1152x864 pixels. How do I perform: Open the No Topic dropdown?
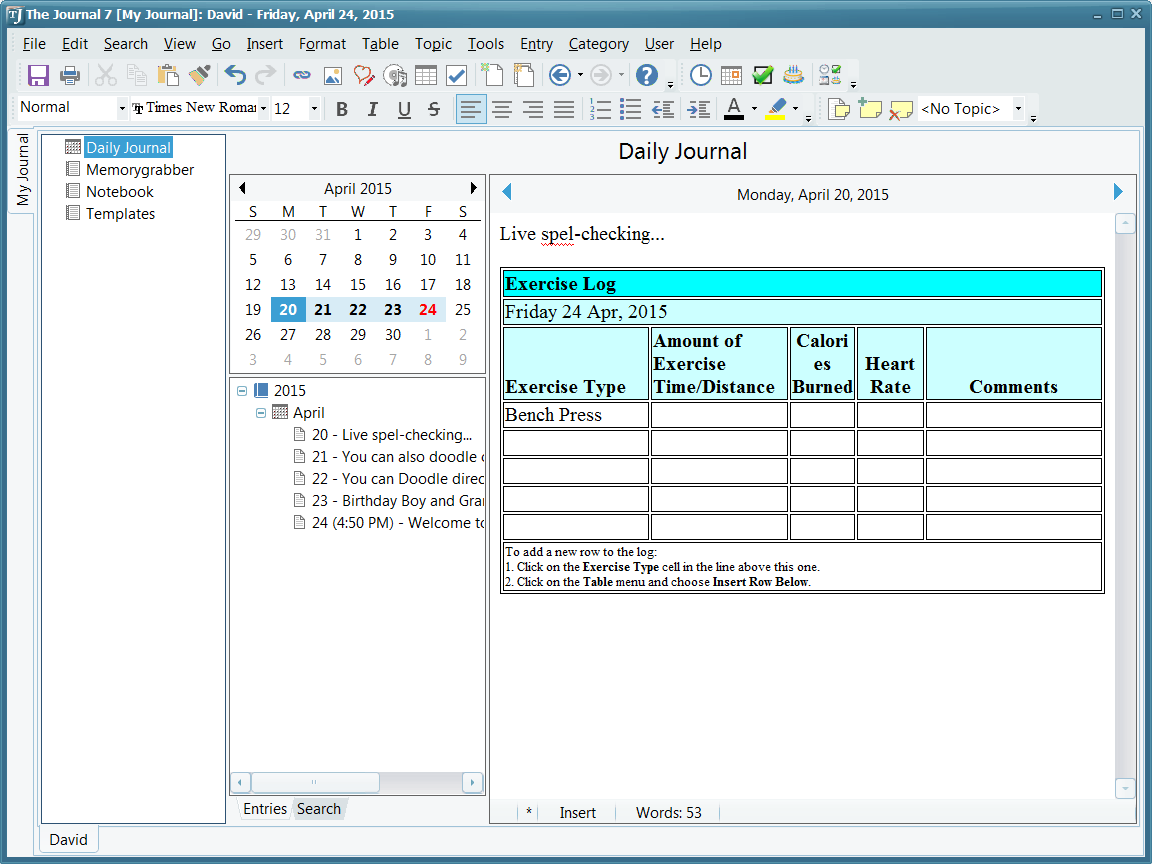1018,109
